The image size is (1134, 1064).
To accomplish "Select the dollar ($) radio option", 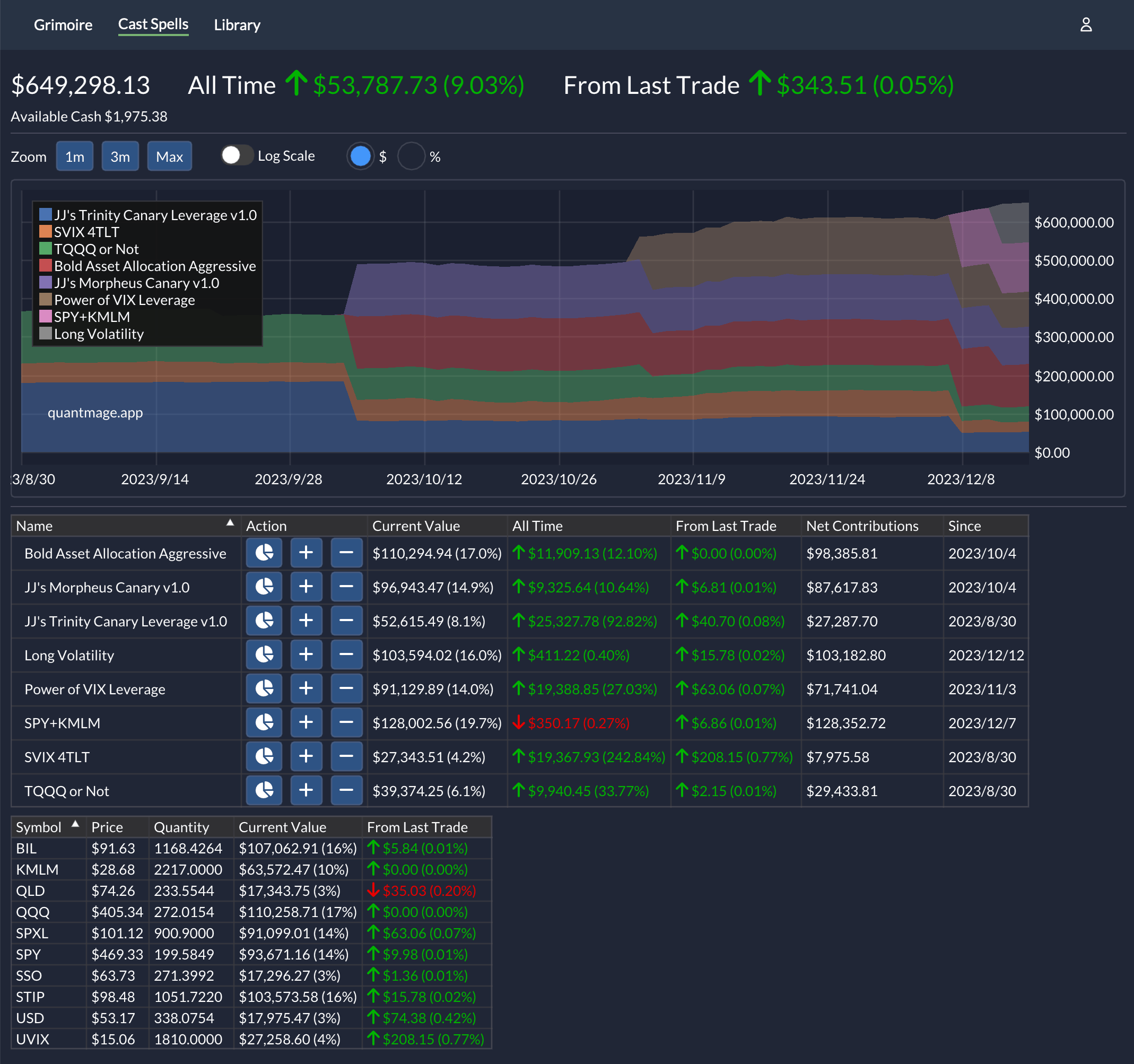I will coord(361,156).
